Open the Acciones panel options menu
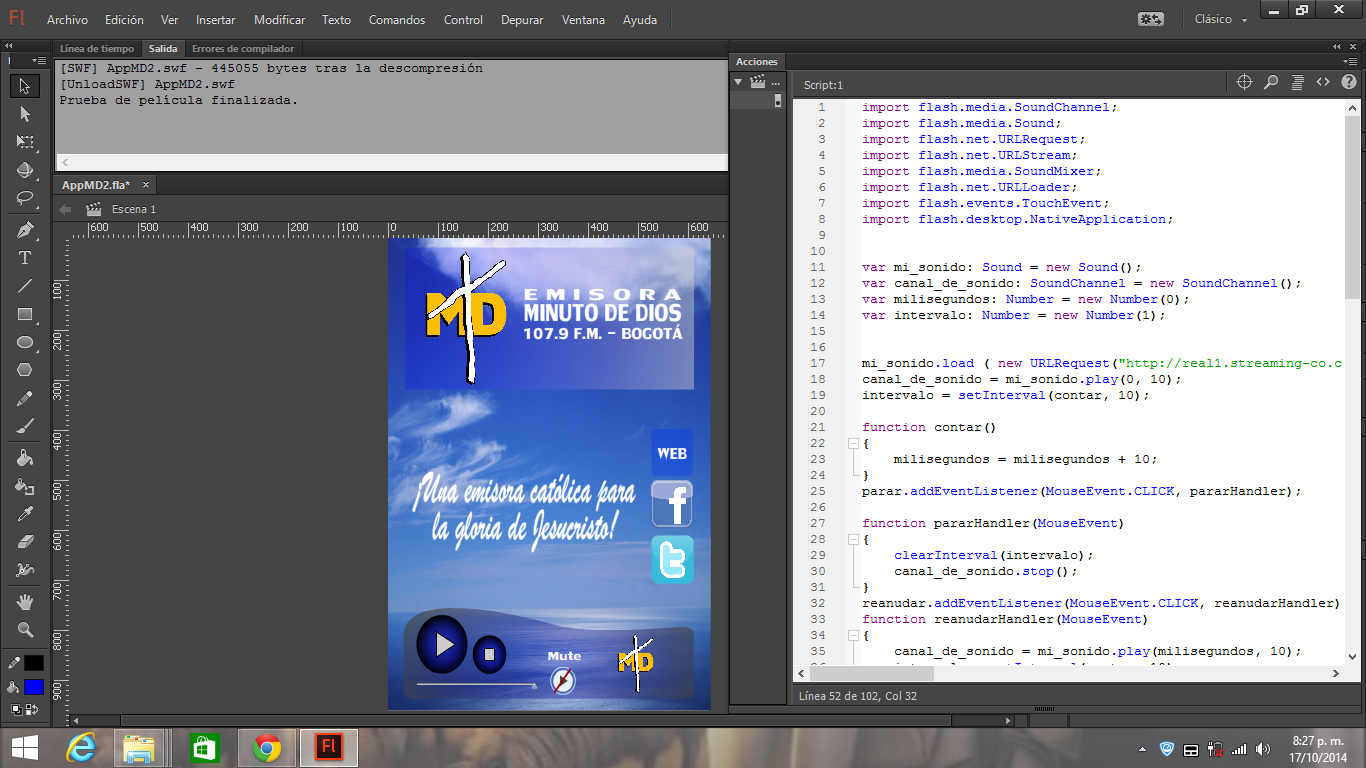1366x768 pixels. pos(775,82)
